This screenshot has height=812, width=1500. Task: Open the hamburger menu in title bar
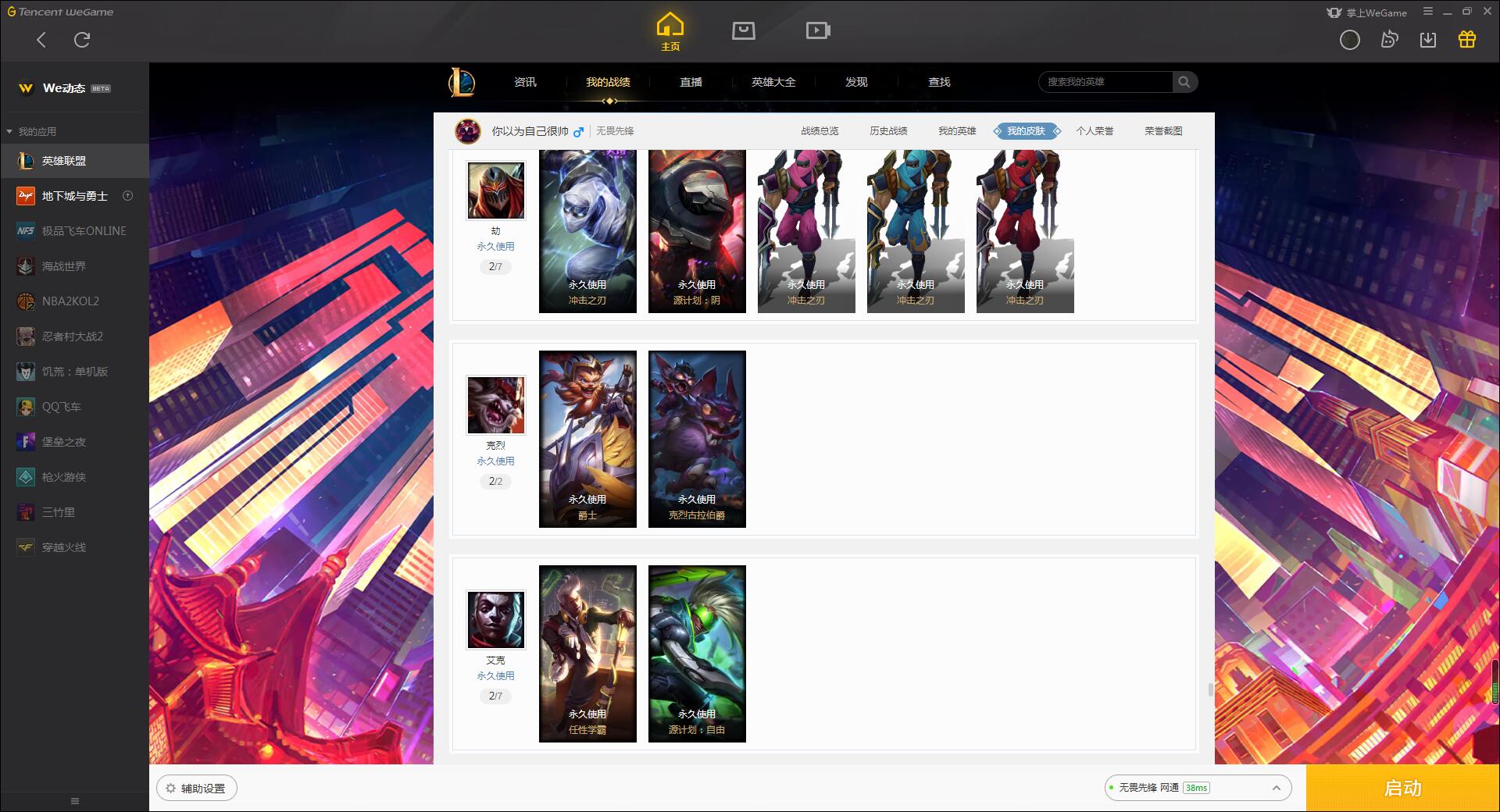pyautogui.click(x=1428, y=12)
